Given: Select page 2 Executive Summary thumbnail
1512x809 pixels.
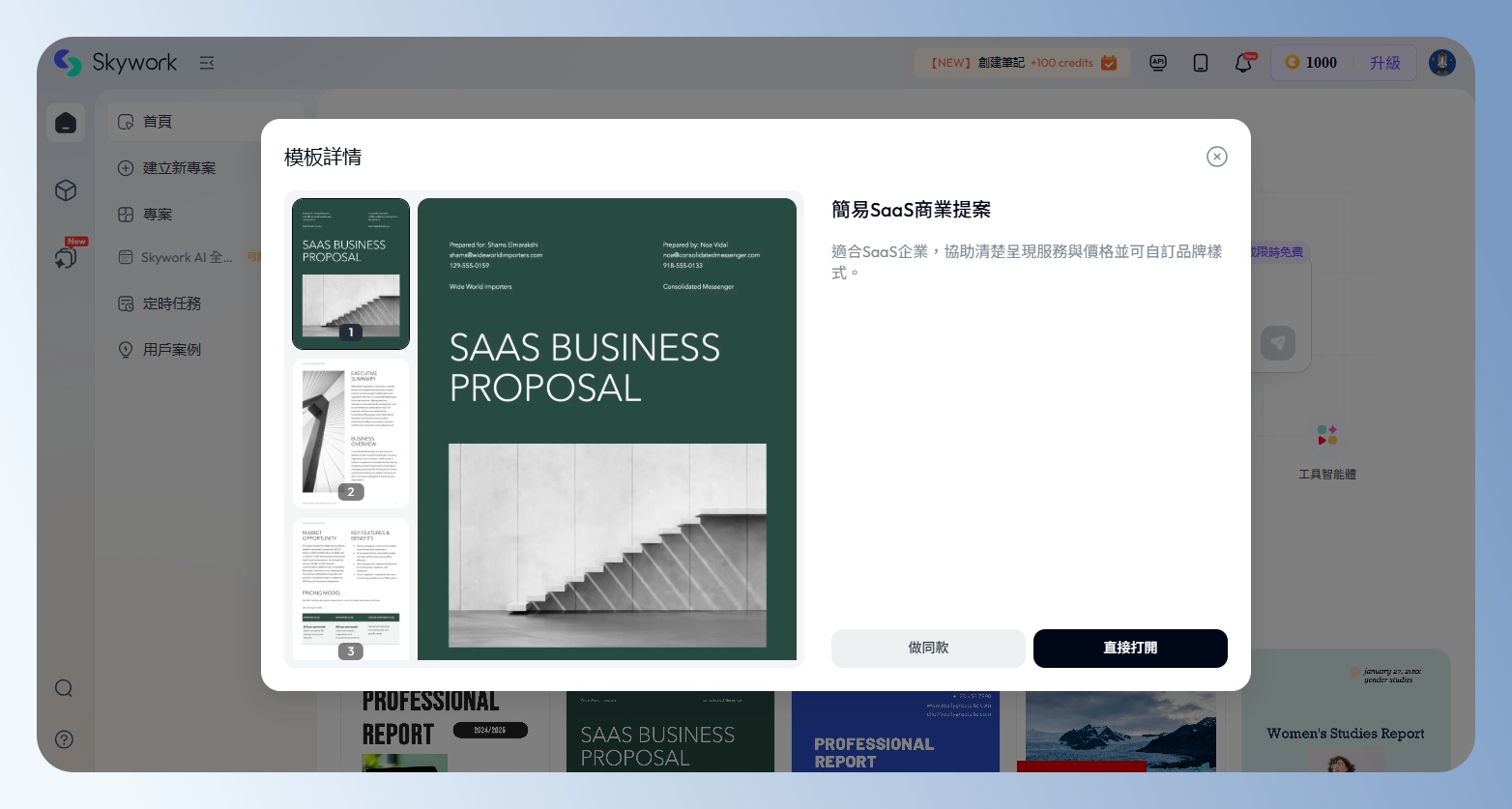Looking at the screenshot, I should pos(351,433).
